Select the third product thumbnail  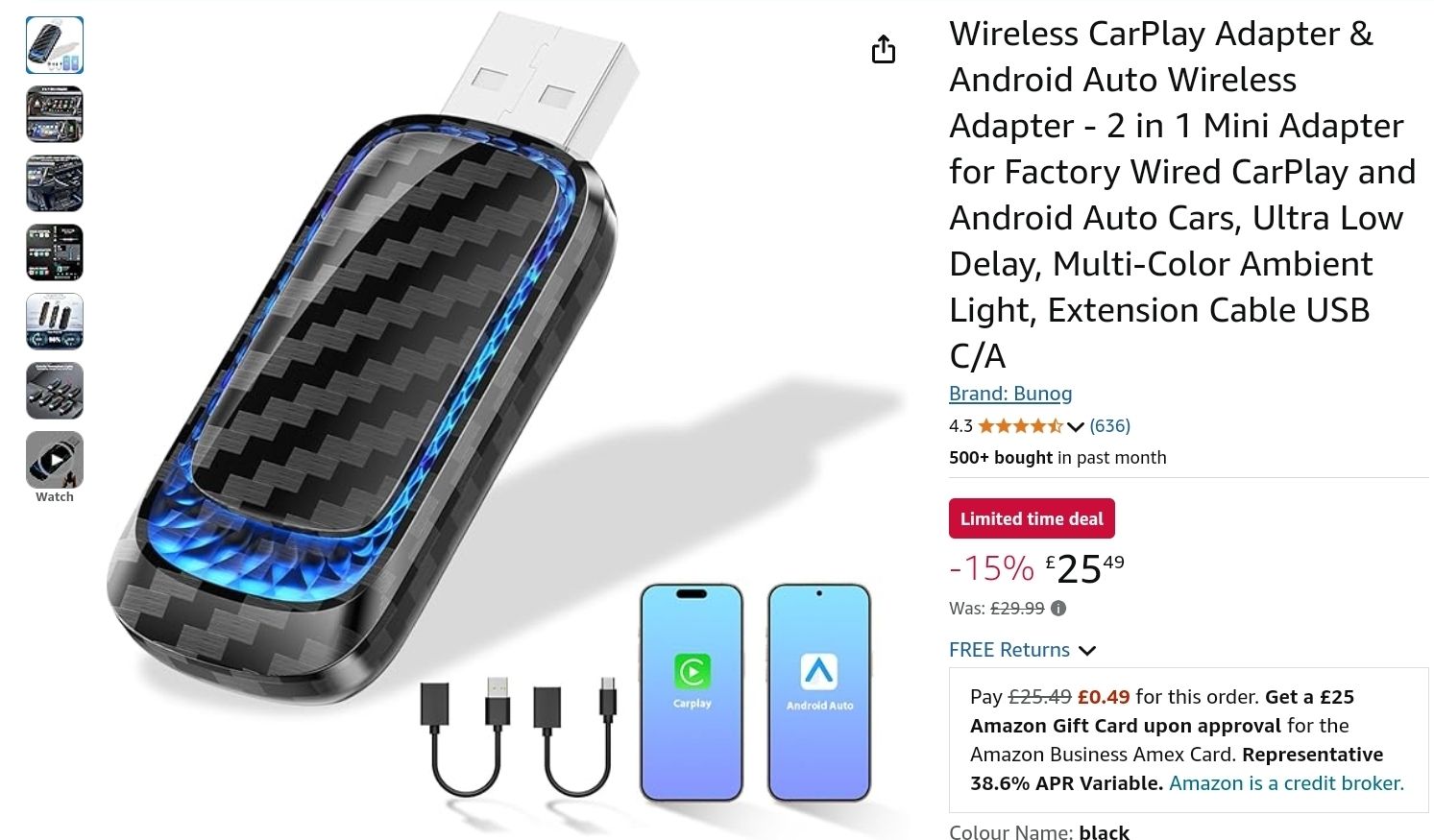pyautogui.click(x=55, y=183)
